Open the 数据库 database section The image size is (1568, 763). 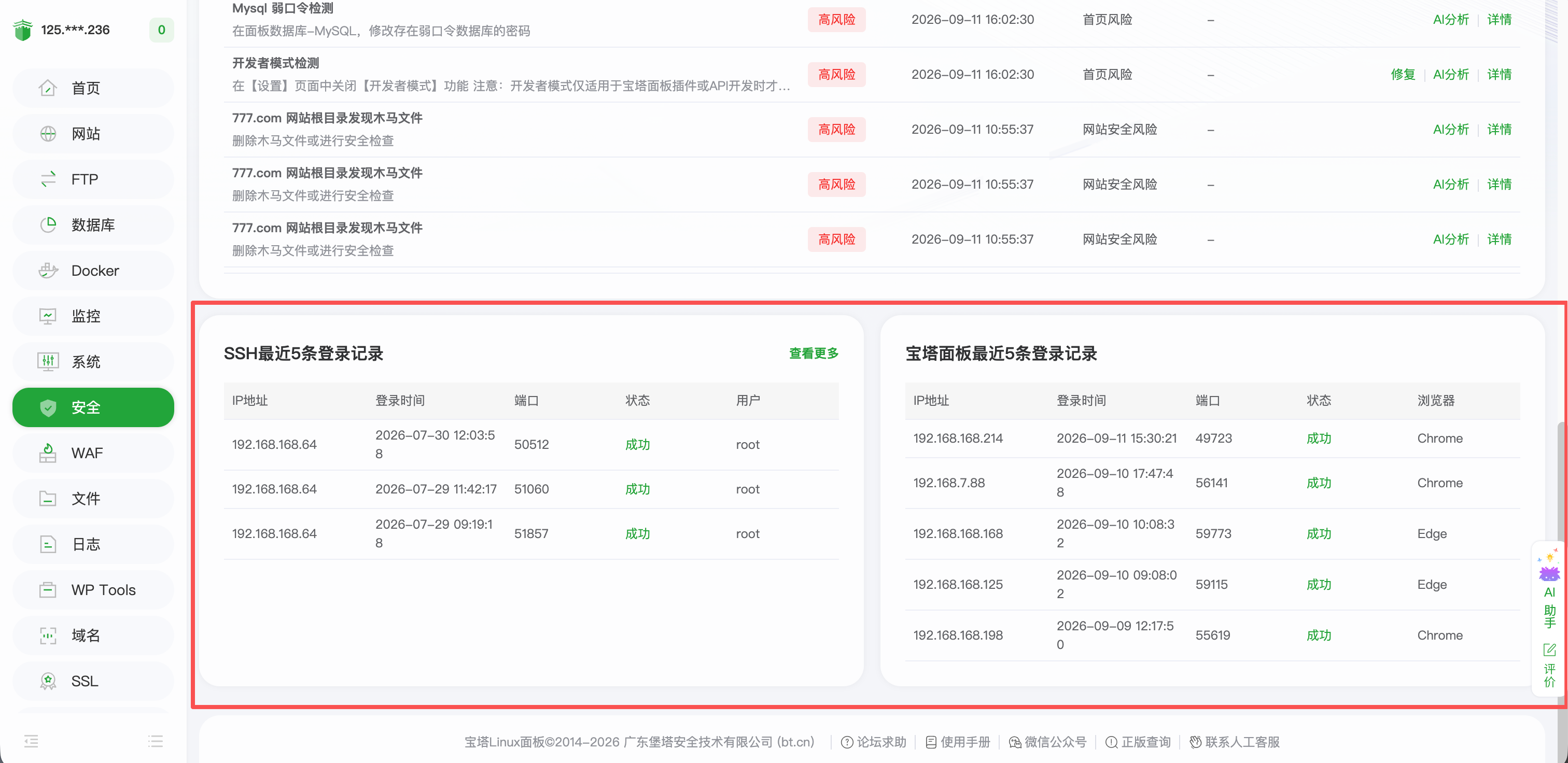click(x=92, y=225)
